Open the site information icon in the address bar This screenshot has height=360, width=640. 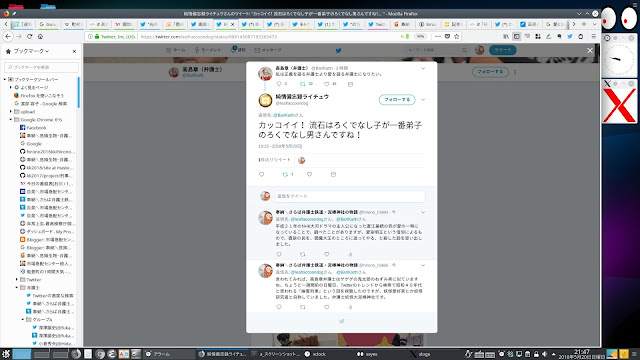coord(91,36)
